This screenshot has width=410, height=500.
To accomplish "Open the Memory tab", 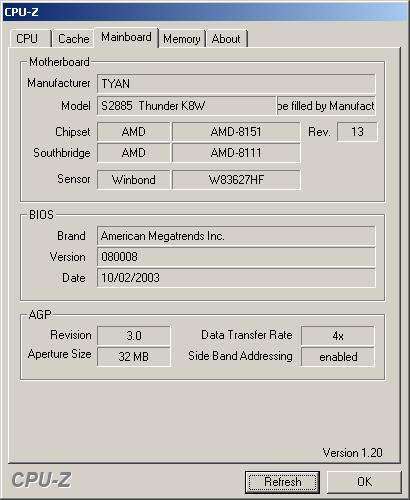I will [x=182, y=39].
